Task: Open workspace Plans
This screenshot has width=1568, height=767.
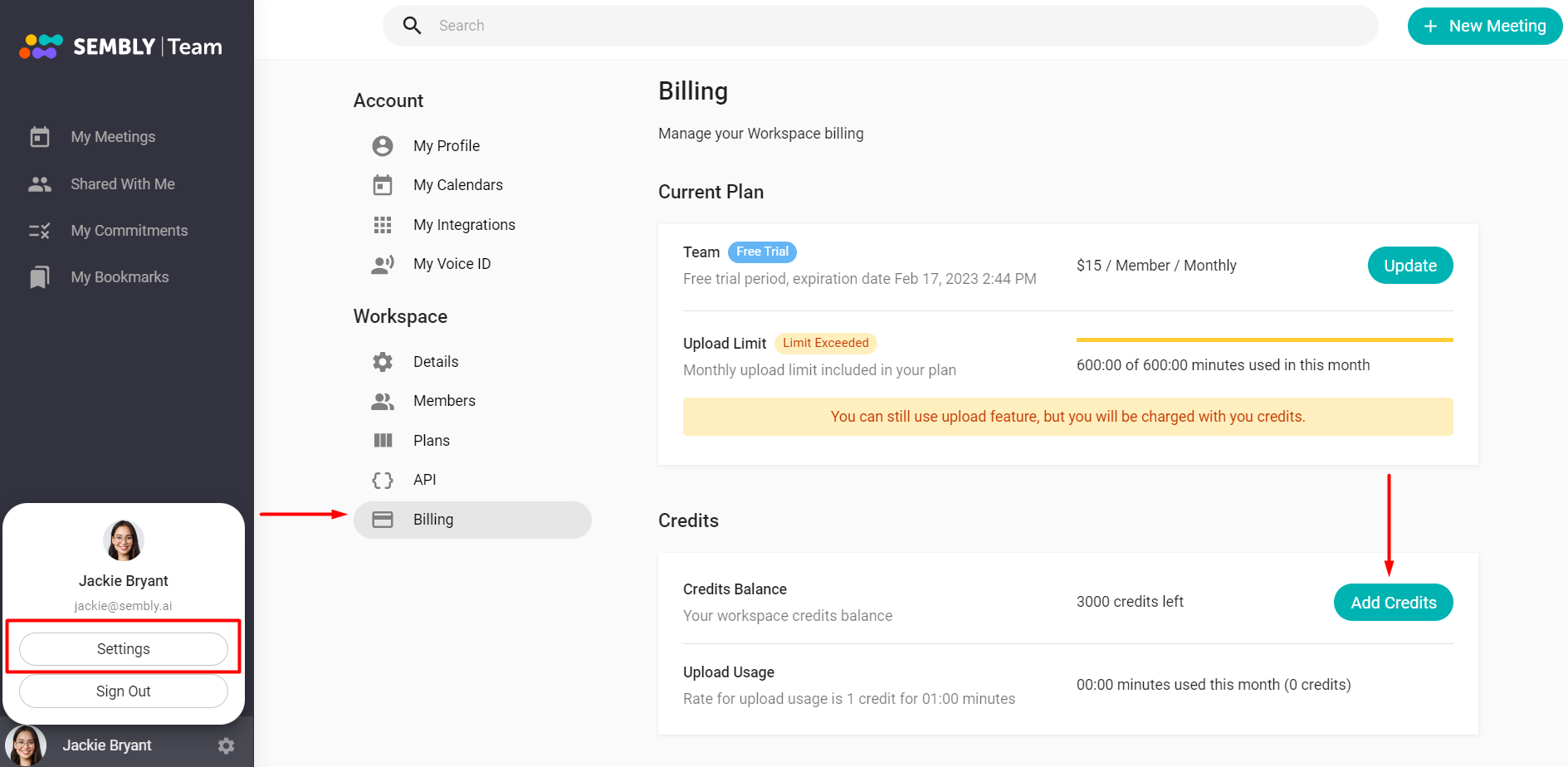Action: click(472, 441)
